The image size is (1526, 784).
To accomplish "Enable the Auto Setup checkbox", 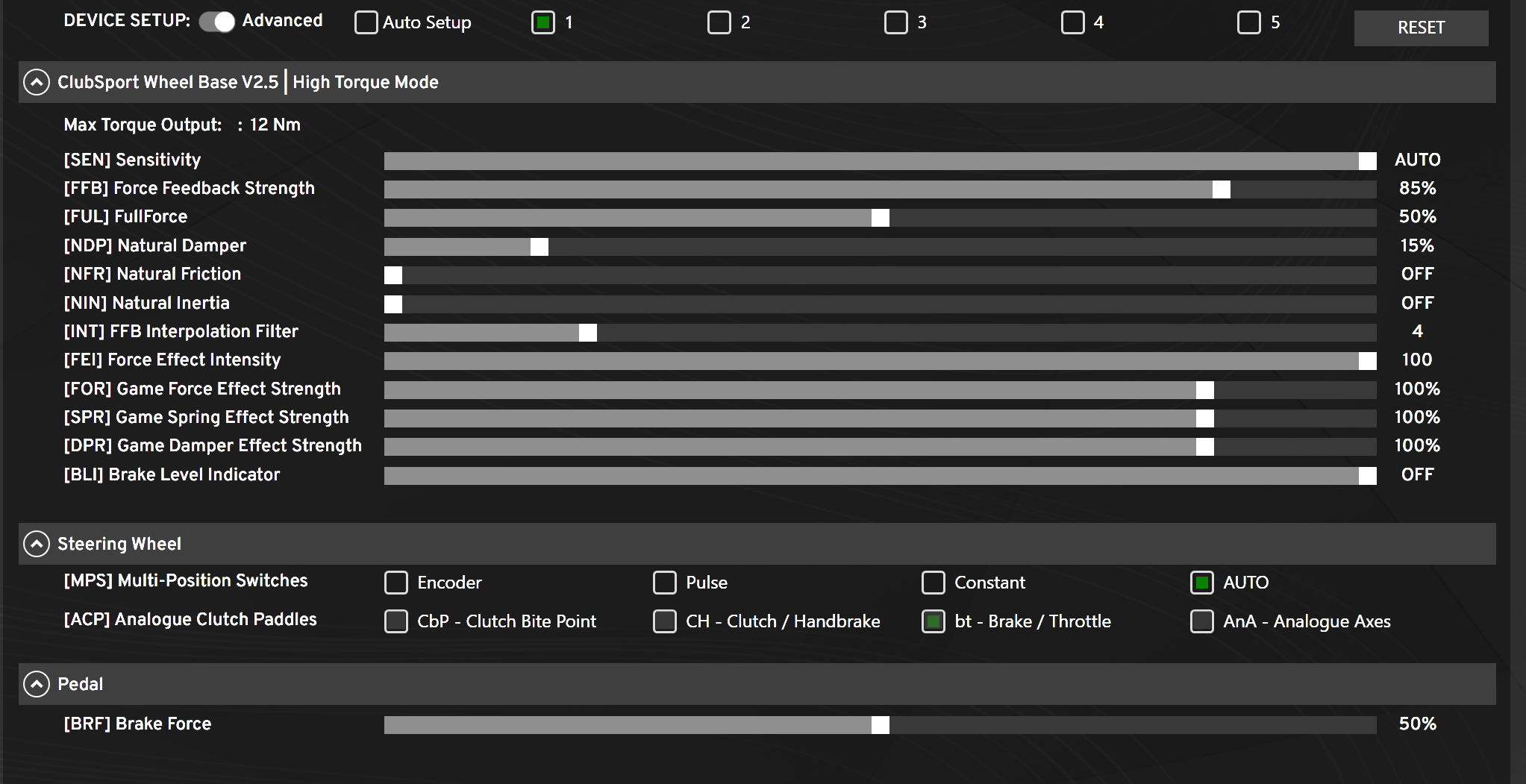I will tap(366, 22).
